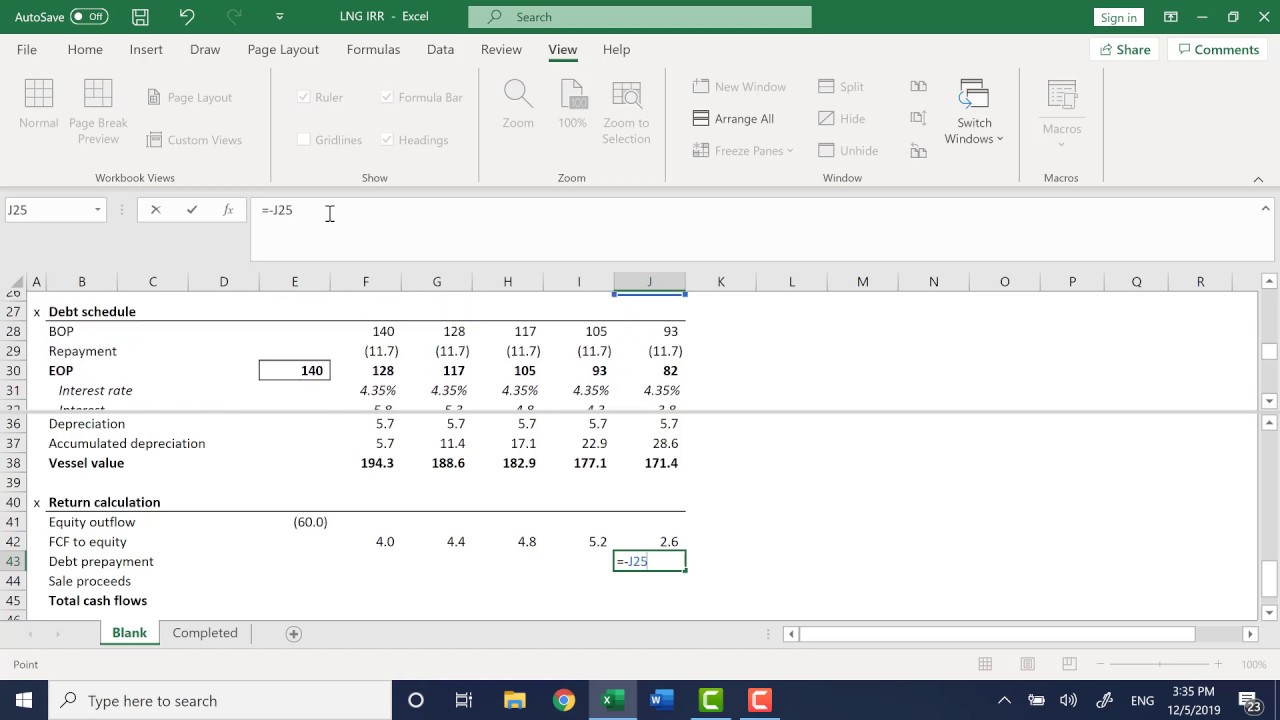Click Page Break Preview status bar icon
This screenshot has width=1280, height=720.
pos(1069,664)
